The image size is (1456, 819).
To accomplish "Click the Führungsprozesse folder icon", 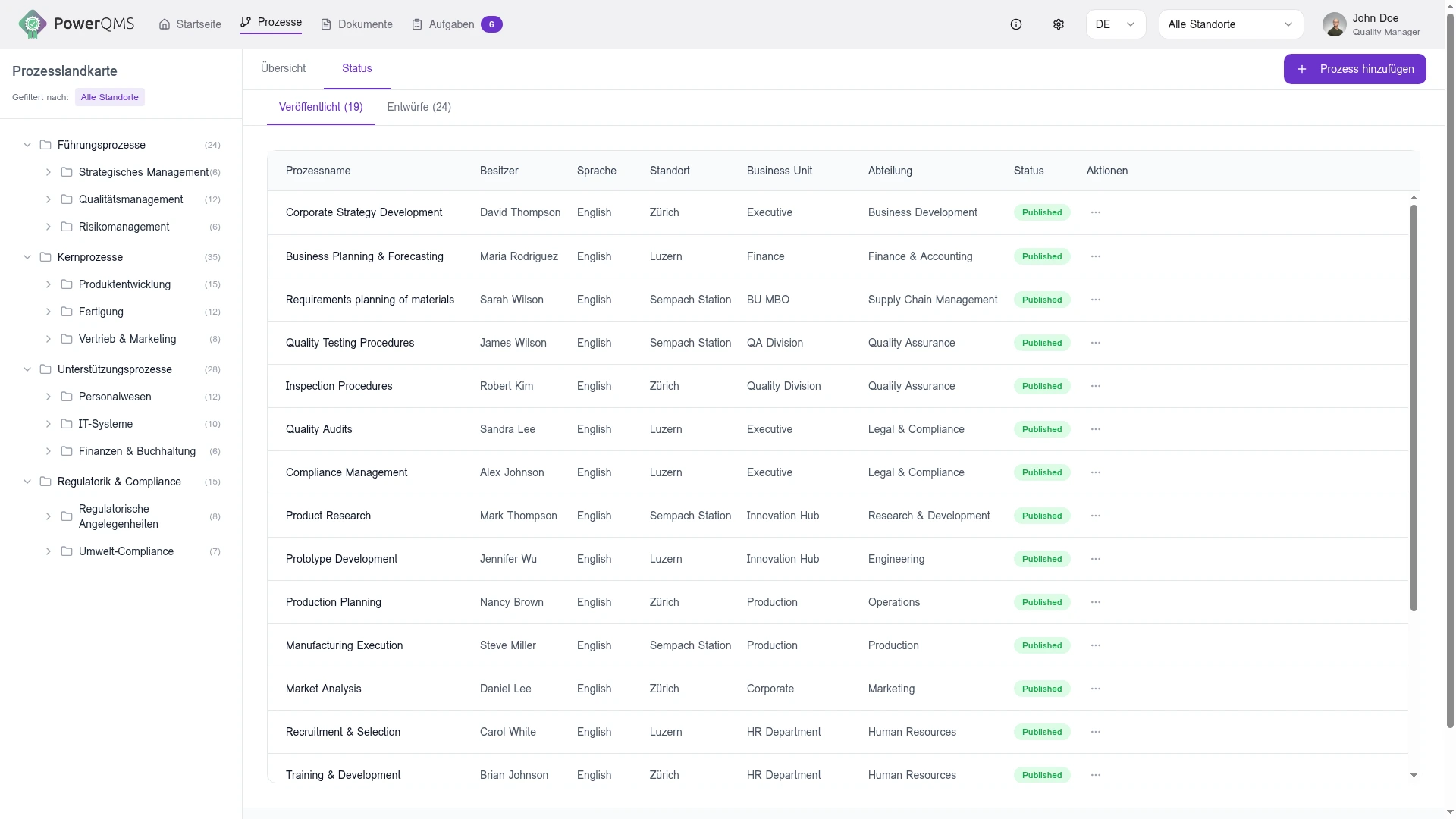I will [45, 145].
